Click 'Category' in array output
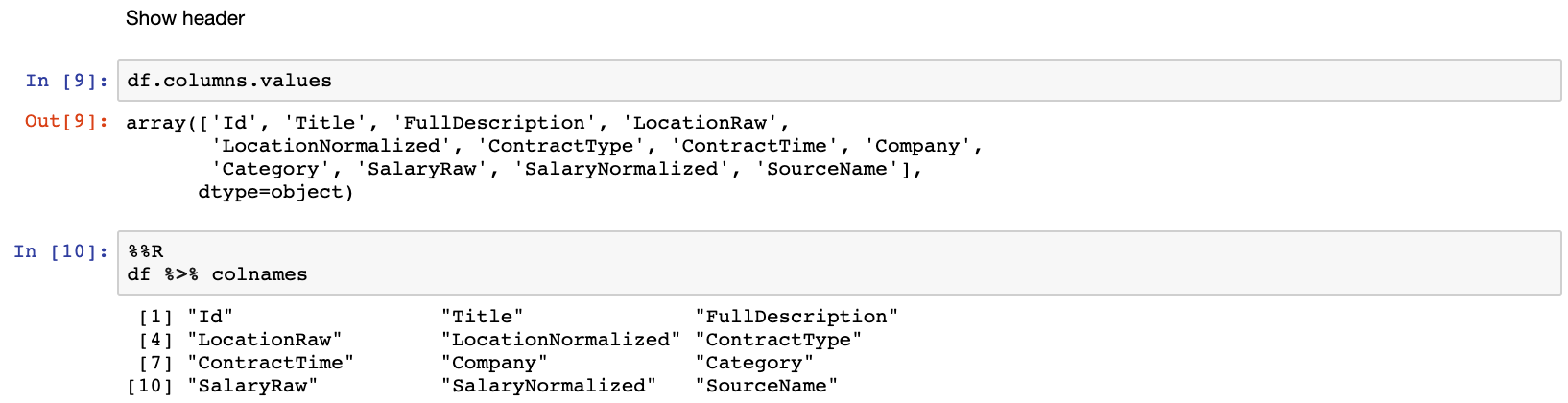 pyautogui.click(x=271, y=169)
